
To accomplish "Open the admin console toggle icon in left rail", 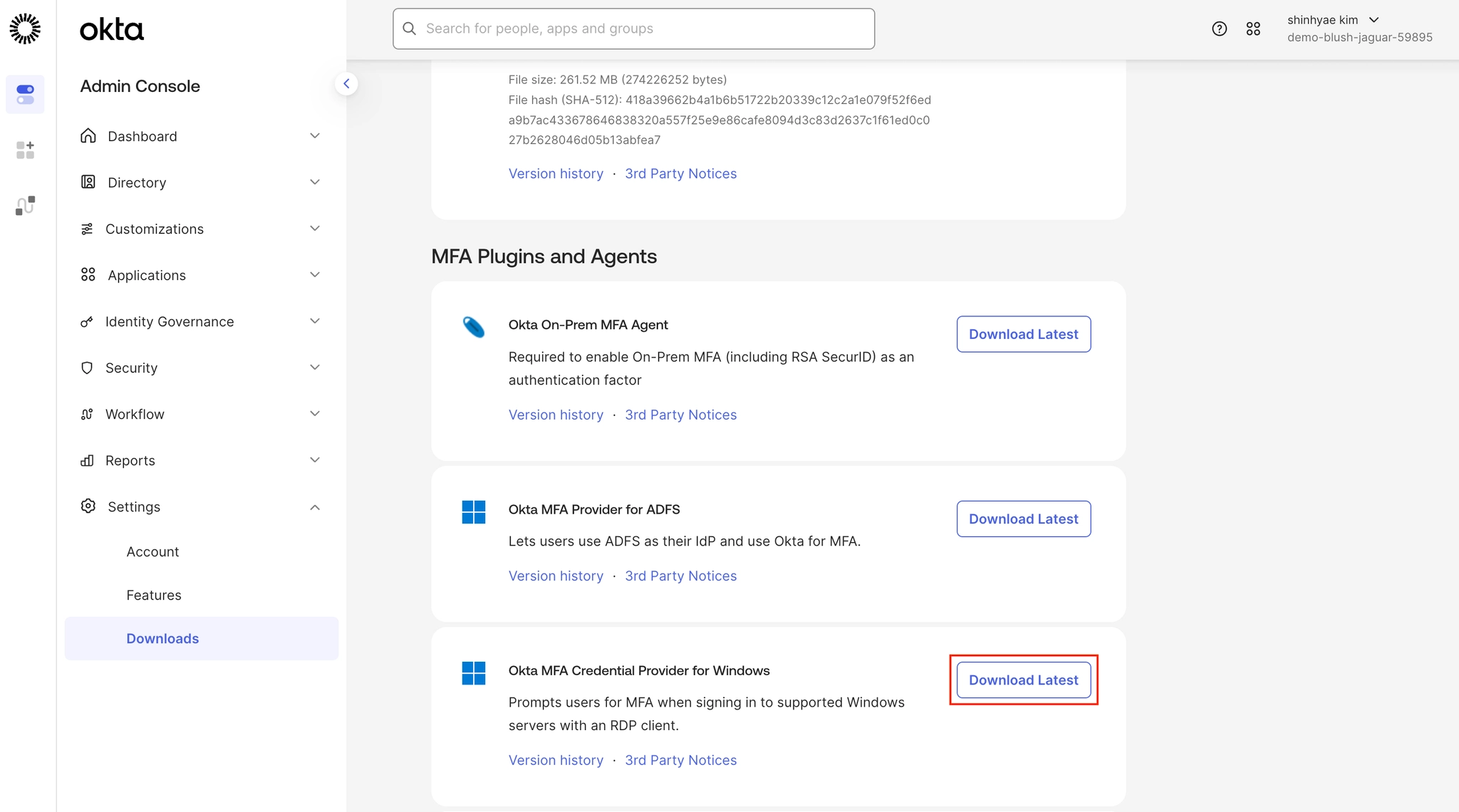I will point(25,94).
